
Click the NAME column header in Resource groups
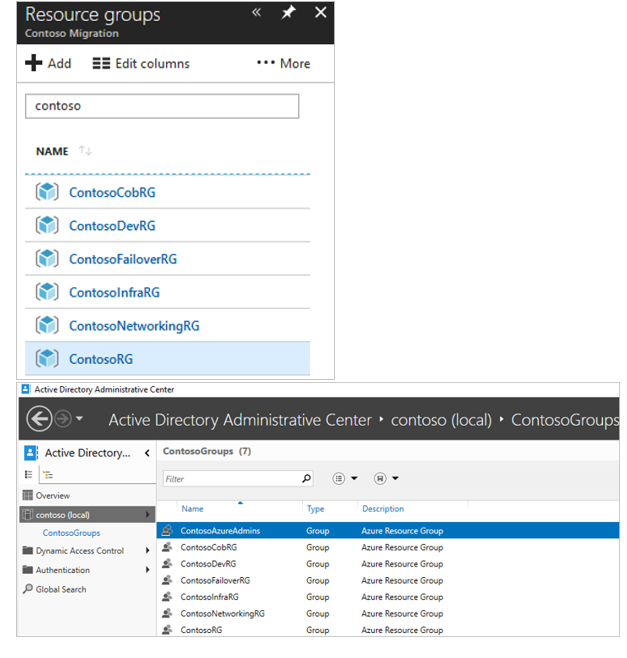click(52, 151)
